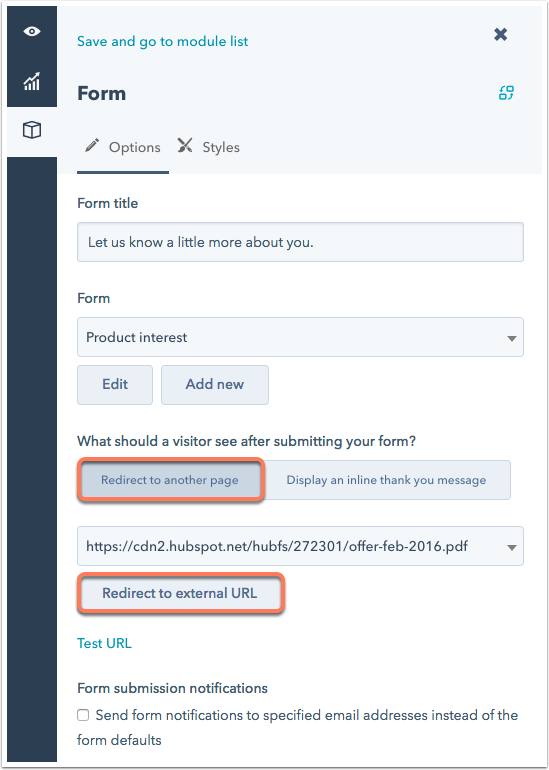Select the cube module sidebar icon
549x770 pixels.
click(32, 130)
